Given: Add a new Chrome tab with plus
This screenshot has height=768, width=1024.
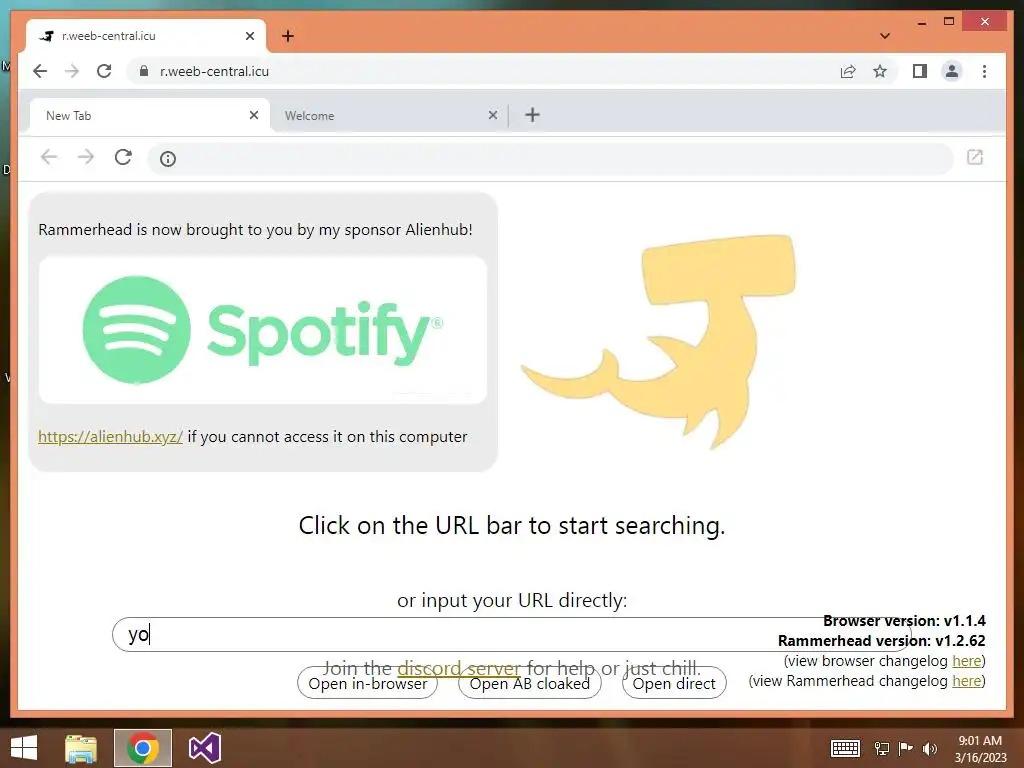Looking at the screenshot, I should (x=288, y=36).
